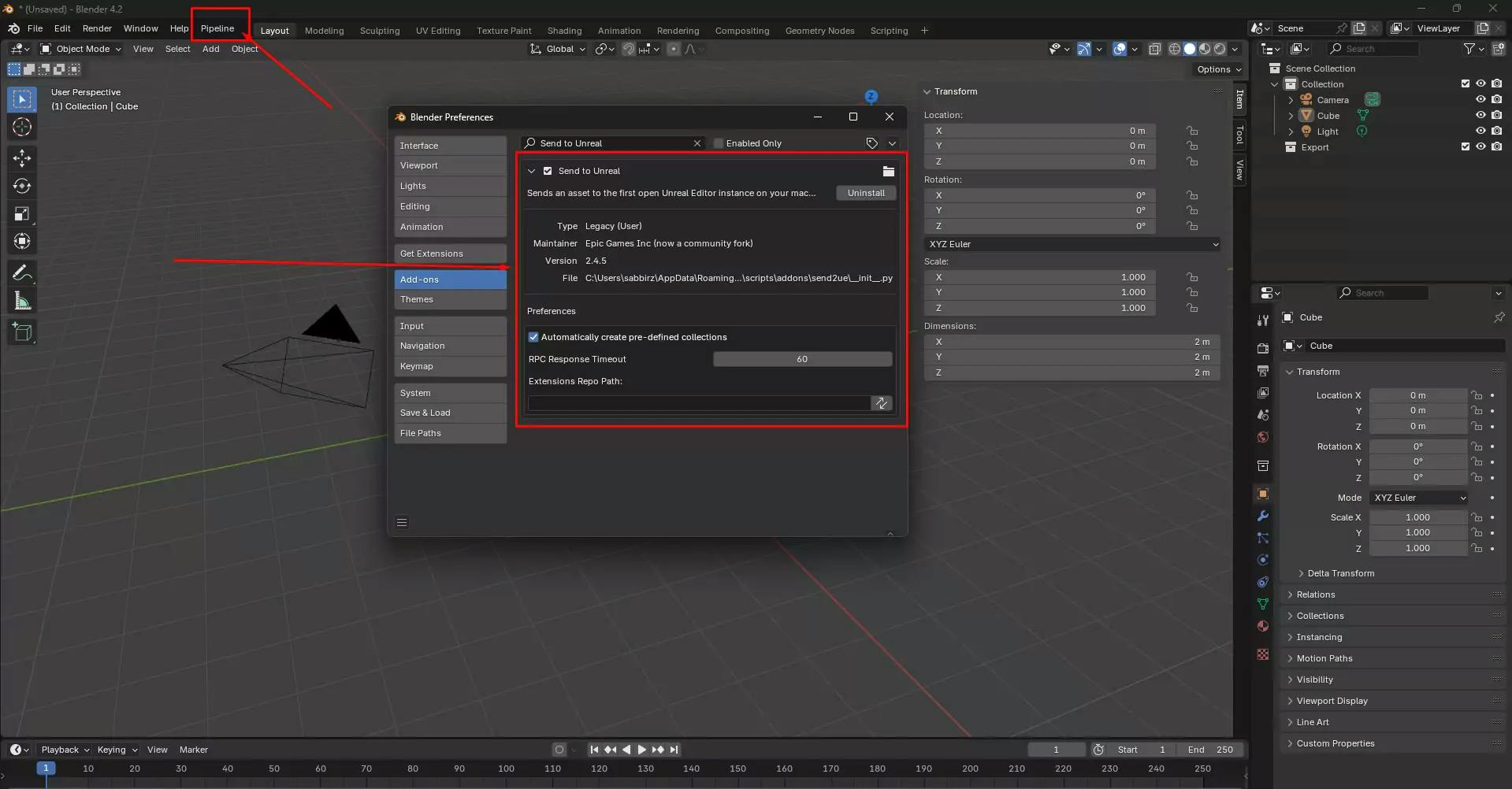
Task: Select the Move tool
Action: pos(22,158)
